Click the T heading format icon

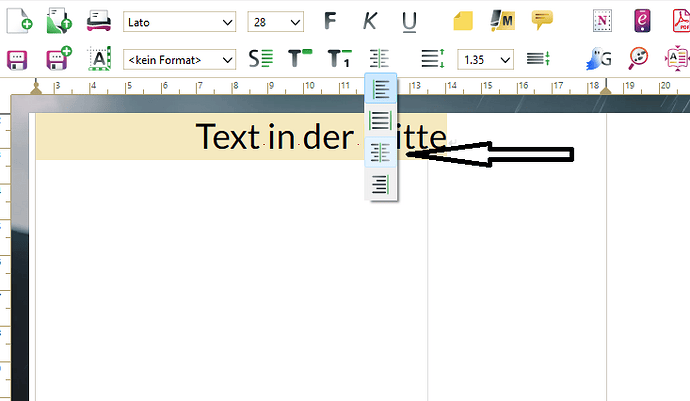[x=300, y=59]
